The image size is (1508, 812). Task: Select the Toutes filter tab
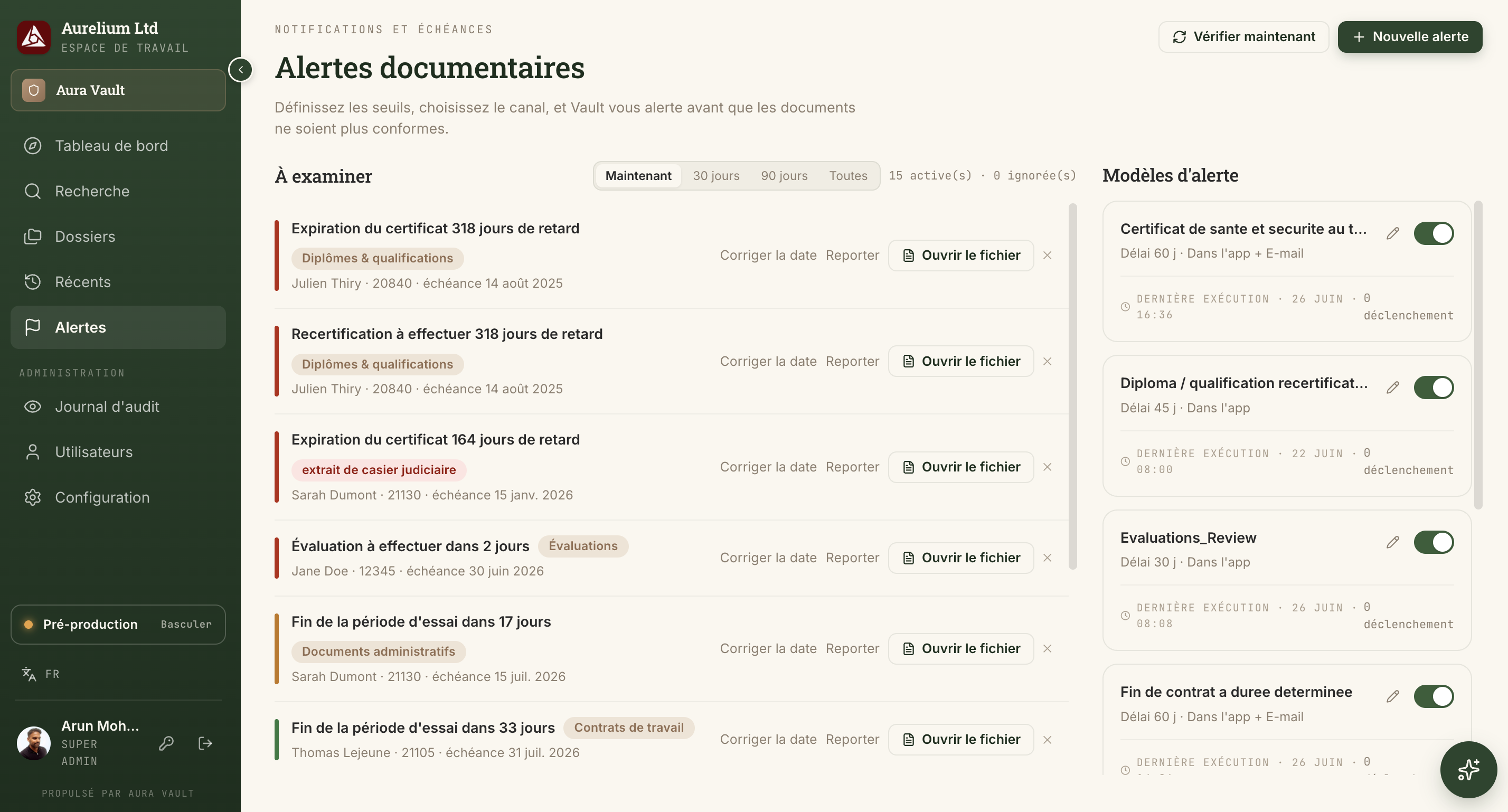point(847,176)
